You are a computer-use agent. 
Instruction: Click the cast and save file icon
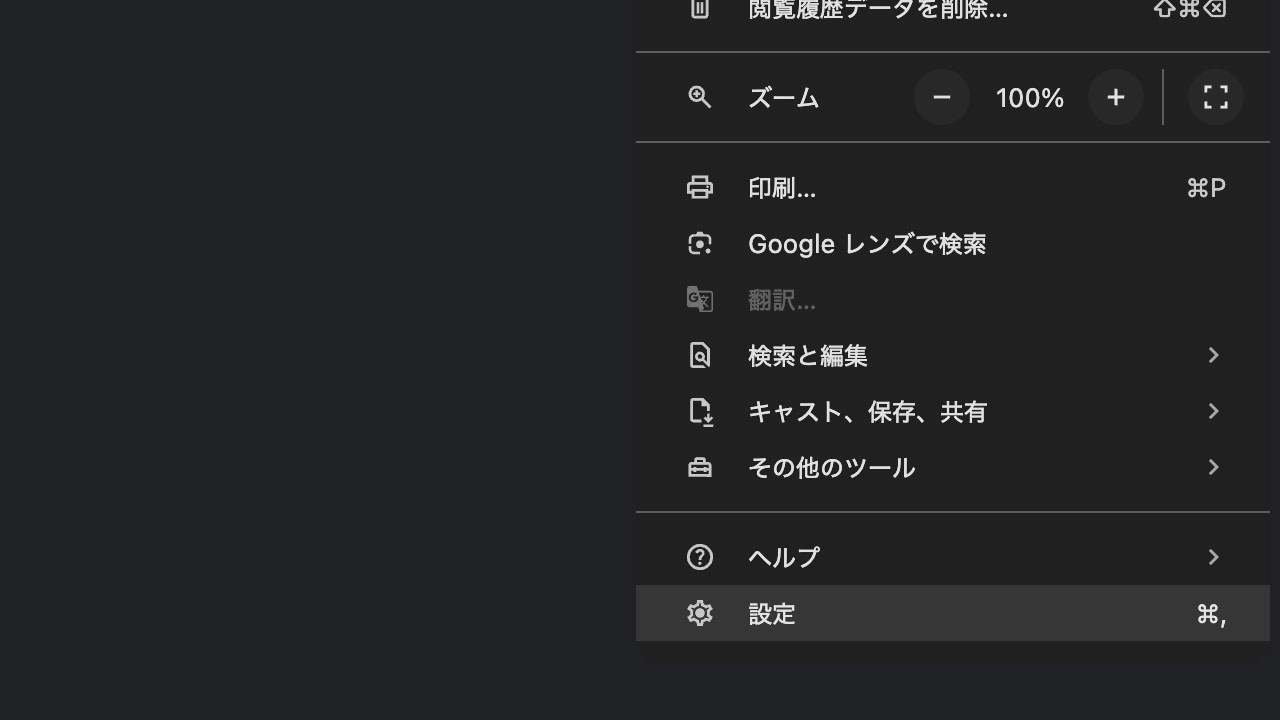(x=700, y=412)
